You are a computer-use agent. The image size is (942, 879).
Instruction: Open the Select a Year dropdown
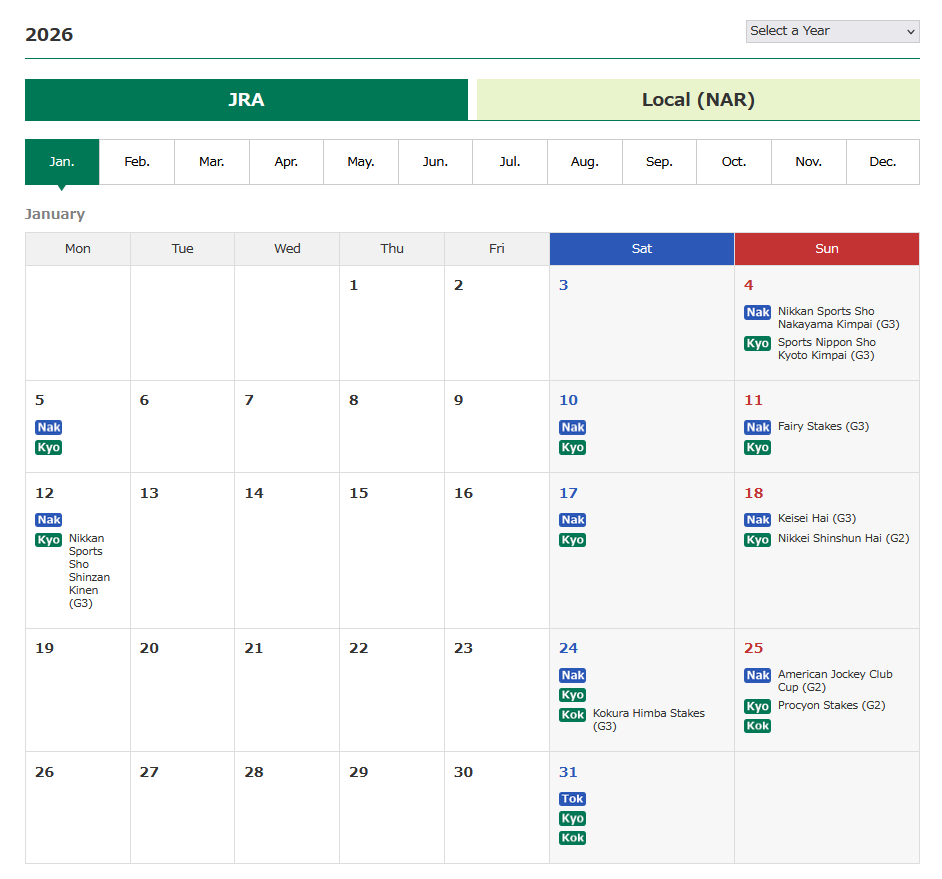point(832,31)
